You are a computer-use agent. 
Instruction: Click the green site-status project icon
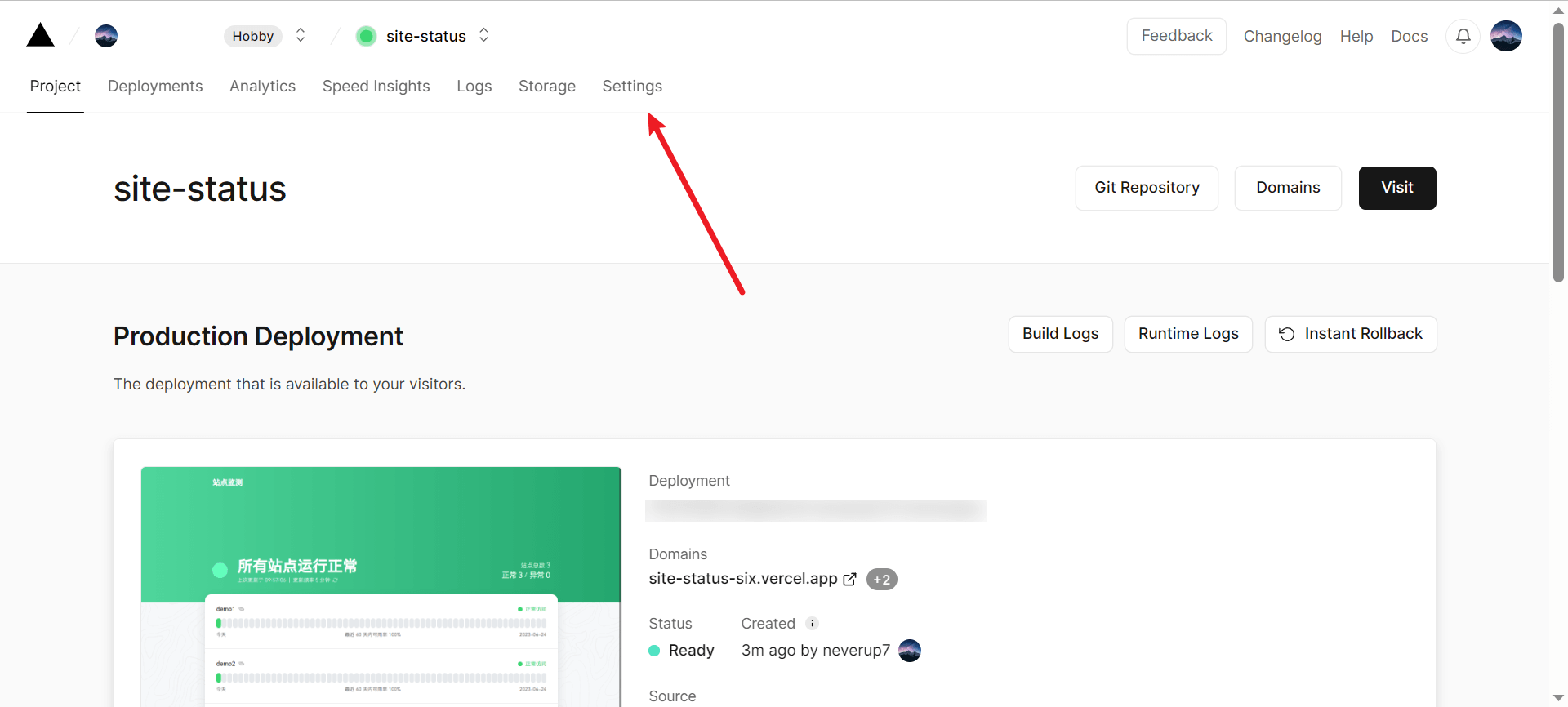point(367,36)
